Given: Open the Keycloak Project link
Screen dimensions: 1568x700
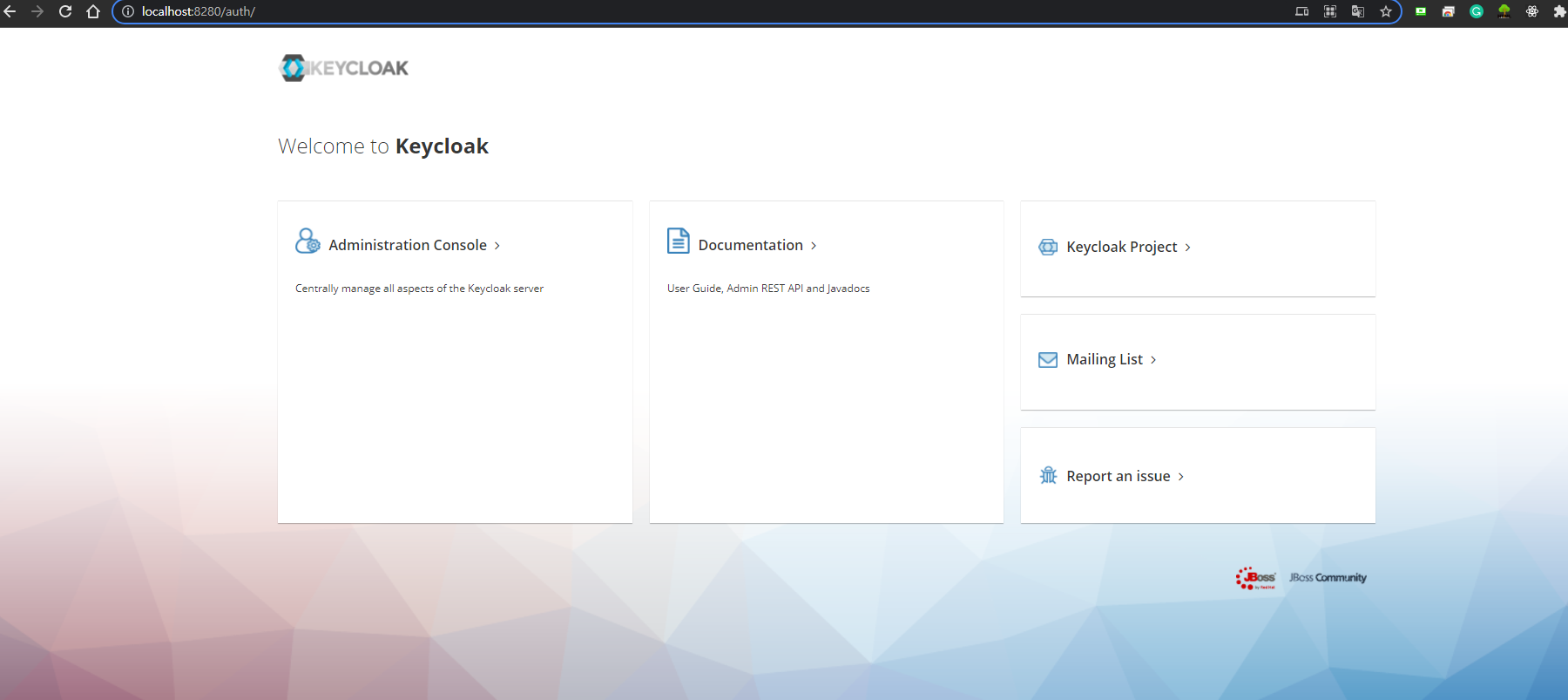Looking at the screenshot, I should [x=1121, y=247].
